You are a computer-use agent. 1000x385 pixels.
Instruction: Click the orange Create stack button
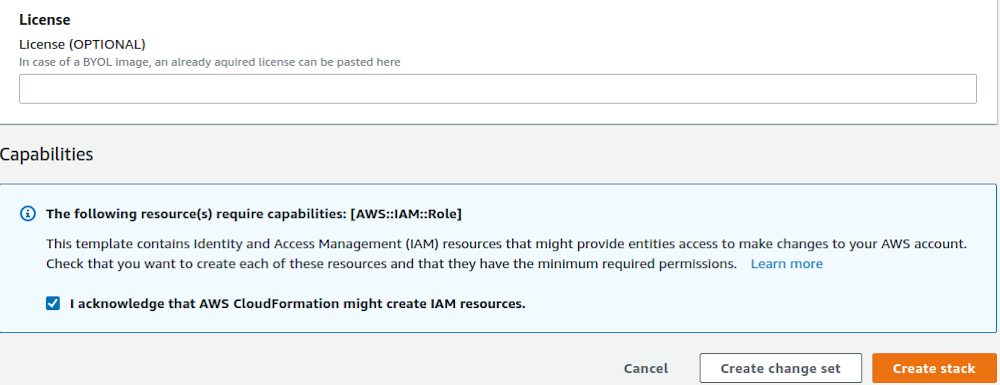click(x=934, y=368)
